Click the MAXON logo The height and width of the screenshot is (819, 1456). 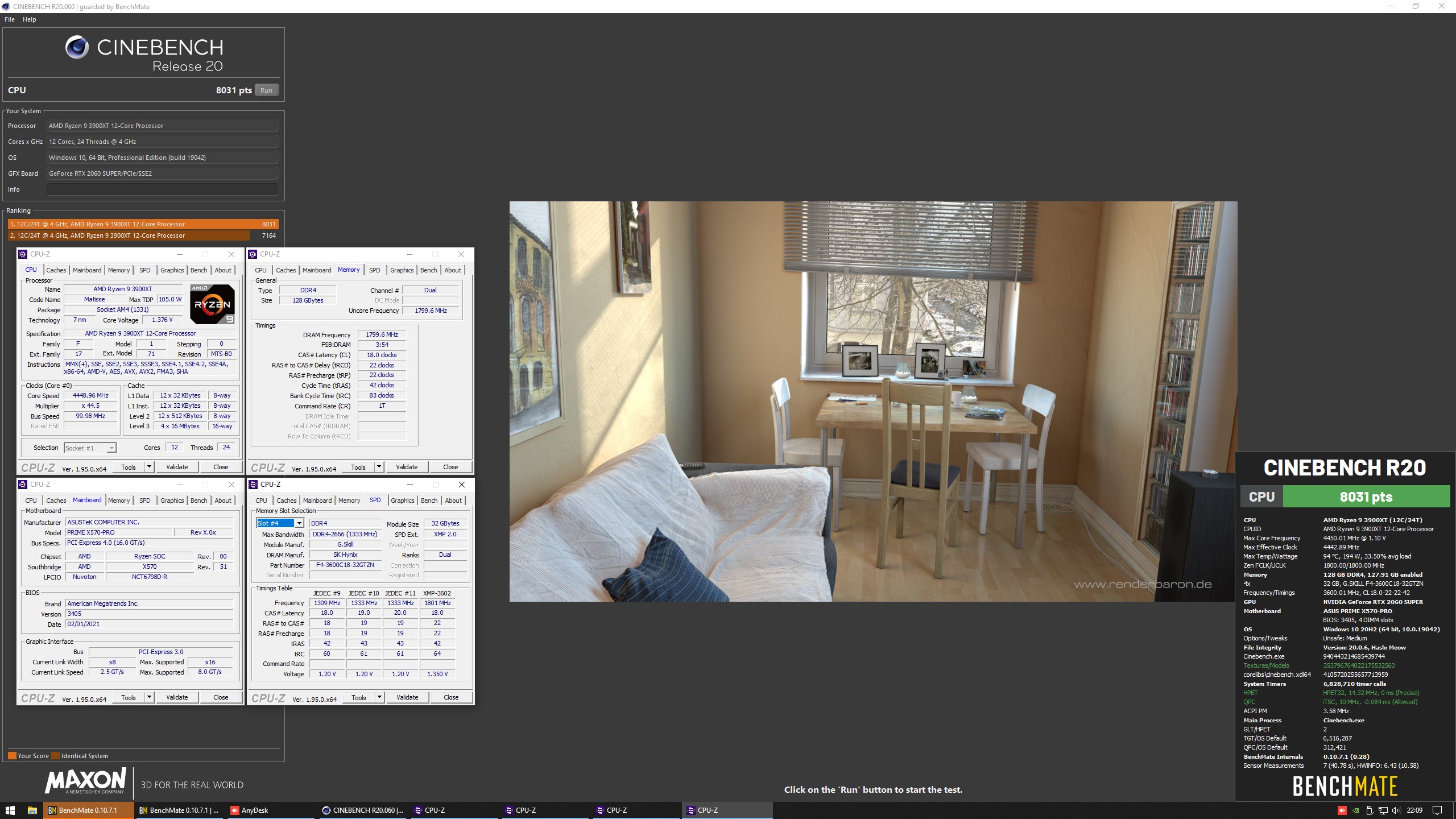(x=86, y=781)
